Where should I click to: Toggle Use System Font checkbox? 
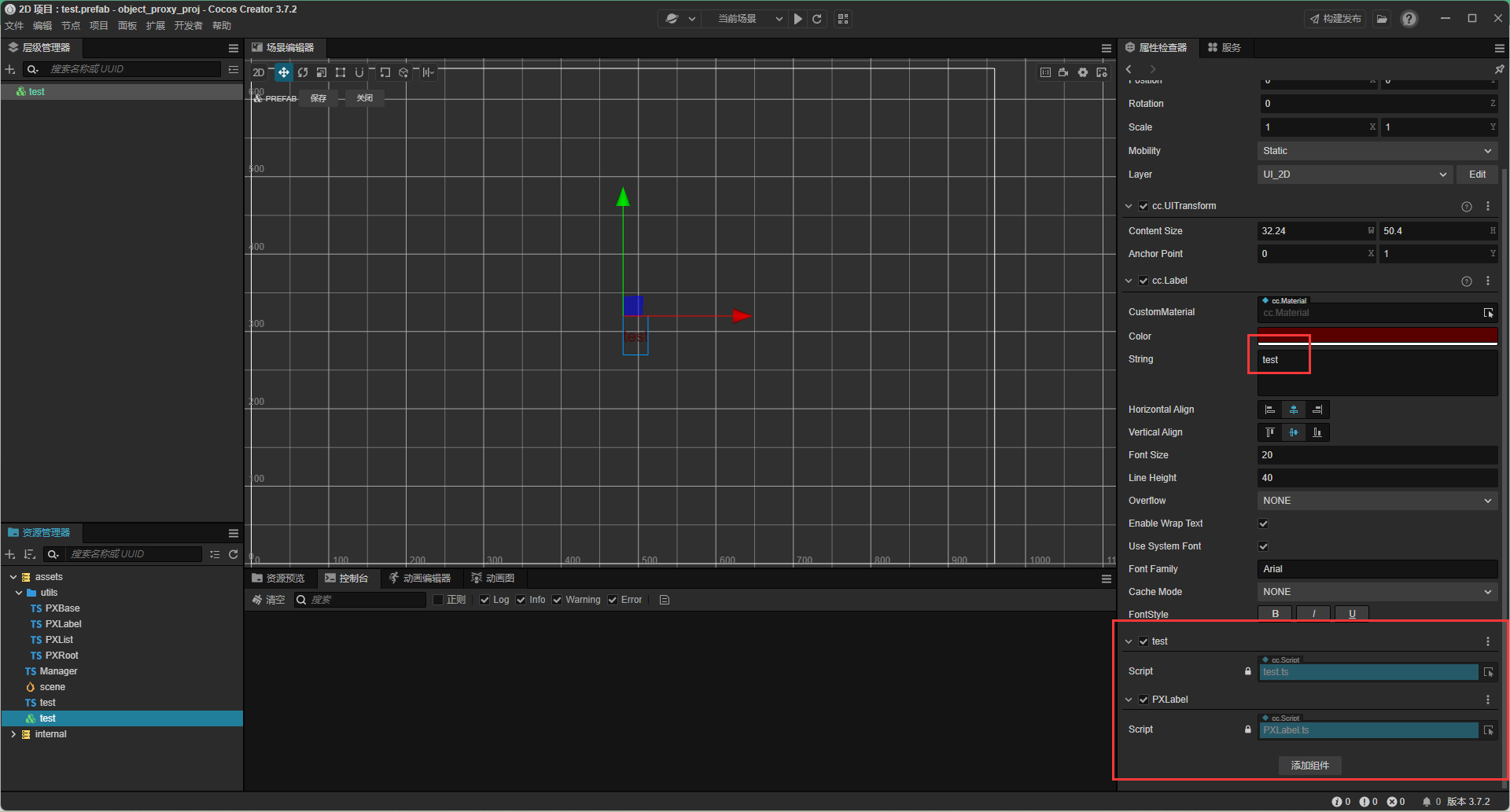pos(1263,546)
